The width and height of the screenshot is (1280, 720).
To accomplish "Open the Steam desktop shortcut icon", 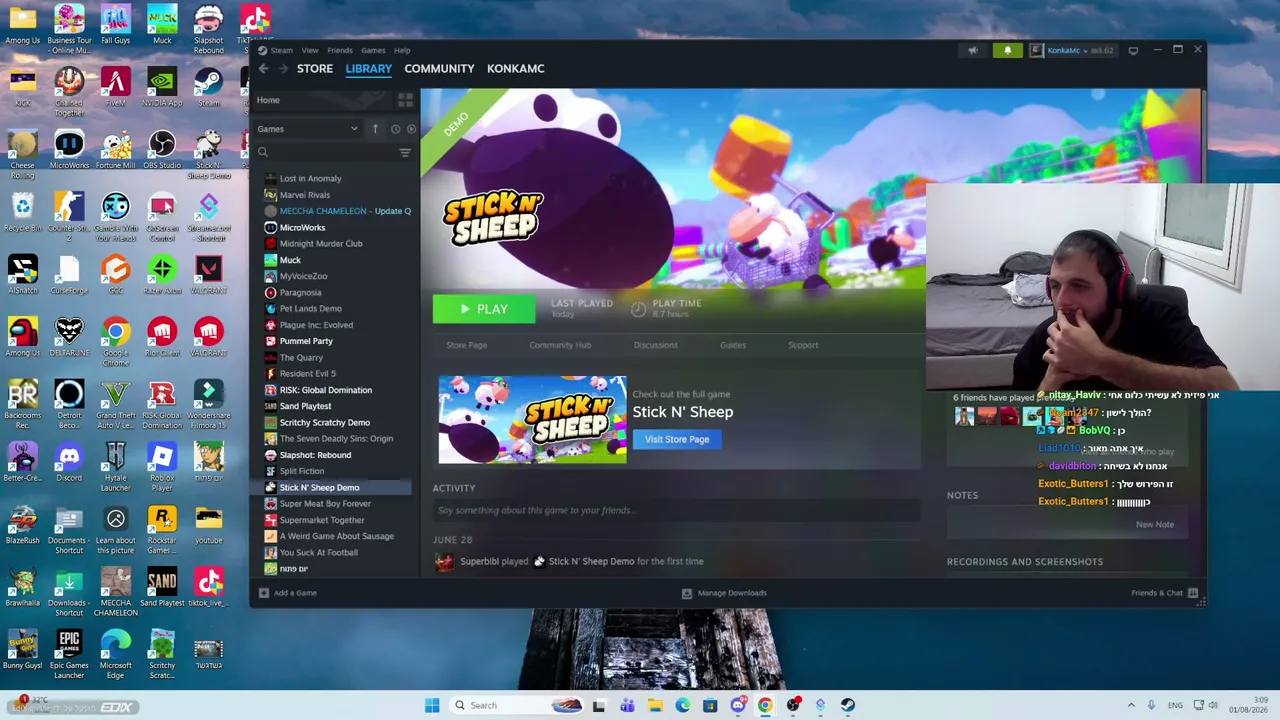I will pyautogui.click(x=208, y=88).
